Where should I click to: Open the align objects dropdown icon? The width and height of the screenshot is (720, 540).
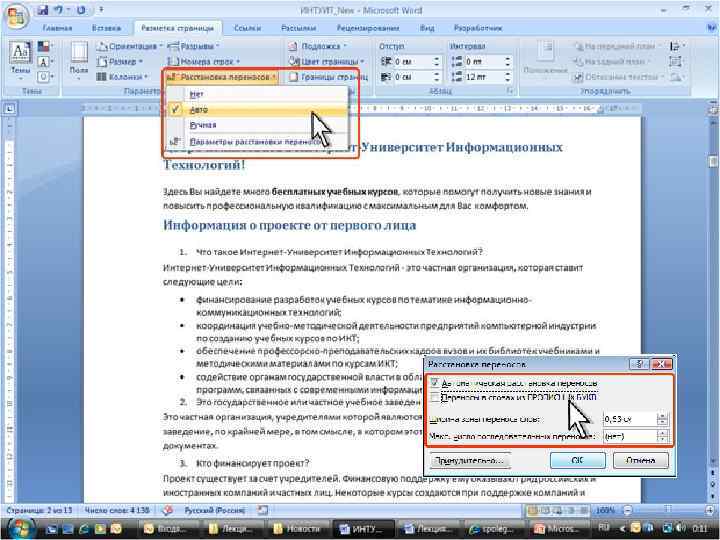(x=677, y=46)
